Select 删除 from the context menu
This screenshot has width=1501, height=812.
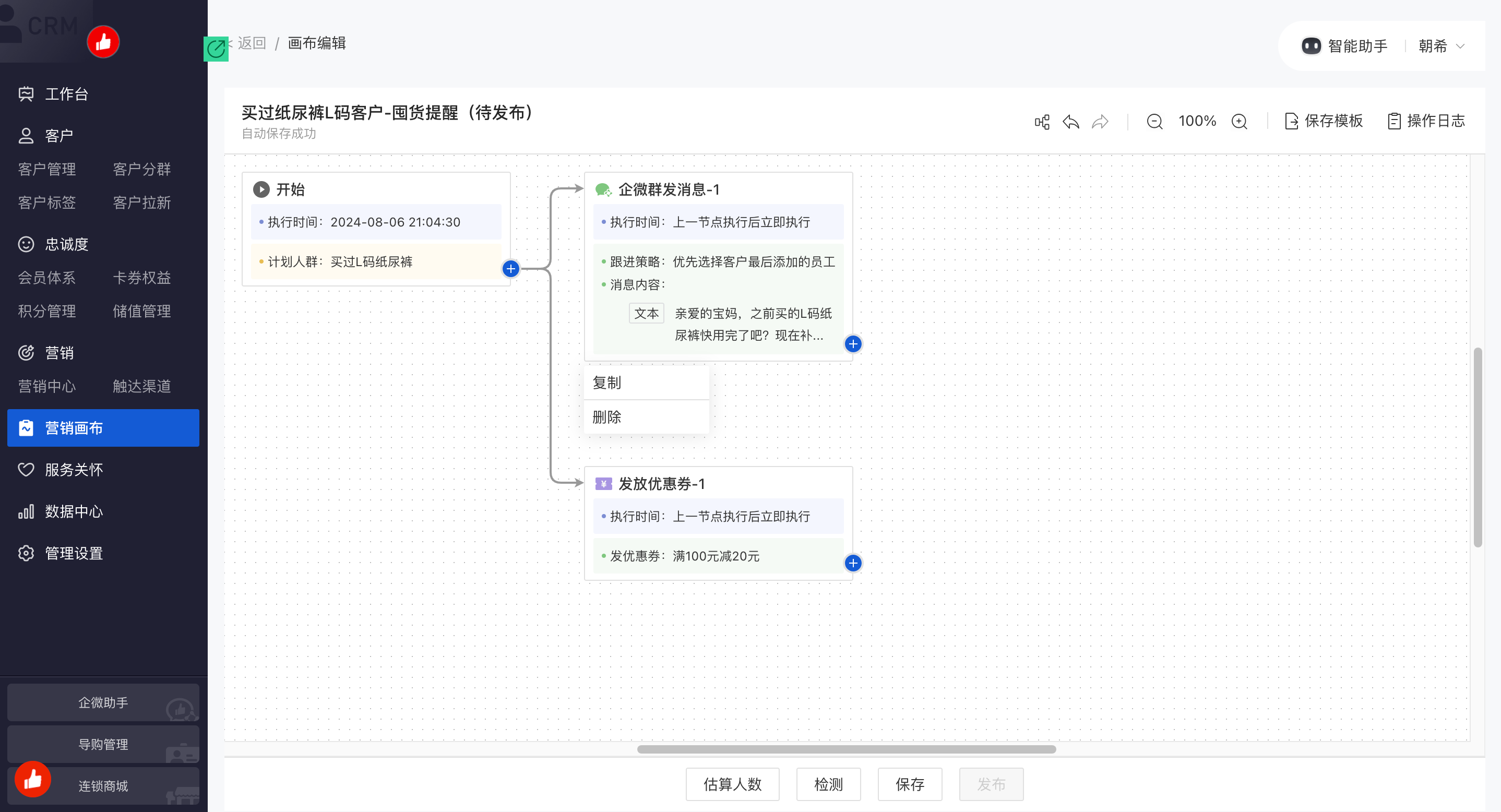pyautogui.click(x=646, y=417)
